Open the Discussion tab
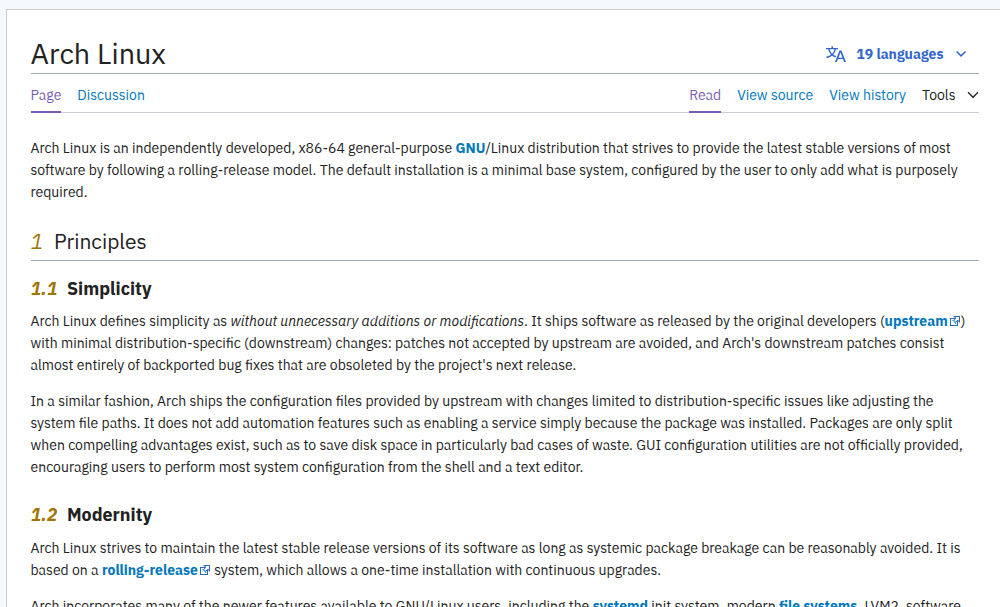The height and width of the screenshot is (607, 1000). coord(111,95)
